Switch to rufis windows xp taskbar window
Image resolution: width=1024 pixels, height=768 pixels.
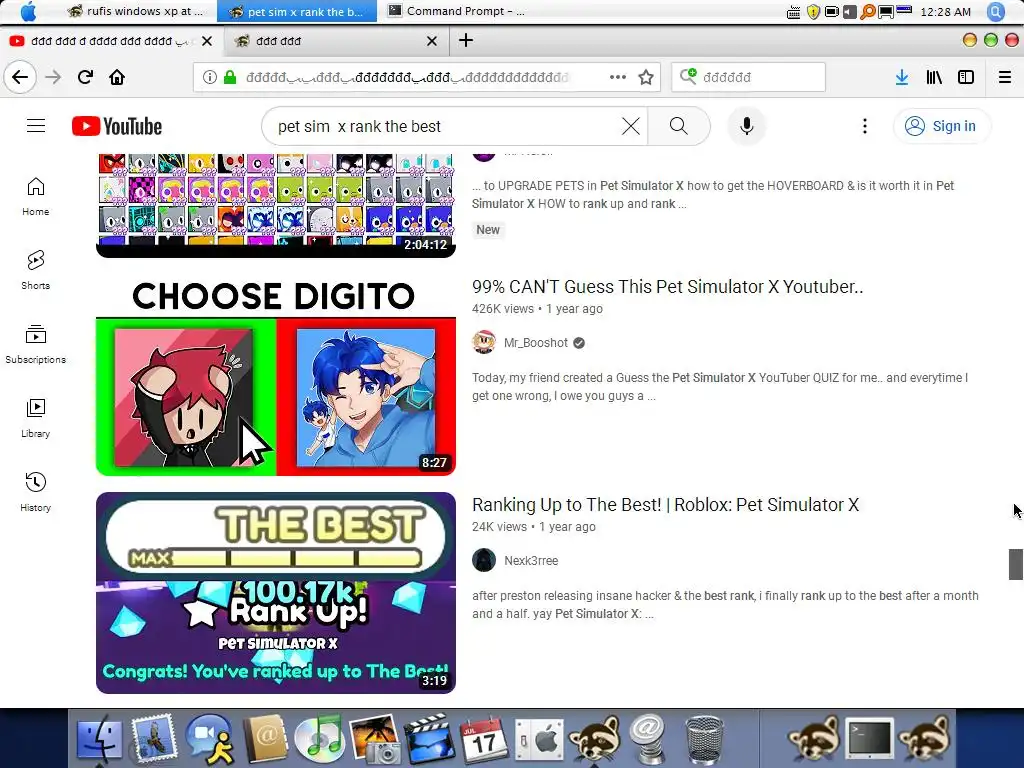click(x=135, y=11)
